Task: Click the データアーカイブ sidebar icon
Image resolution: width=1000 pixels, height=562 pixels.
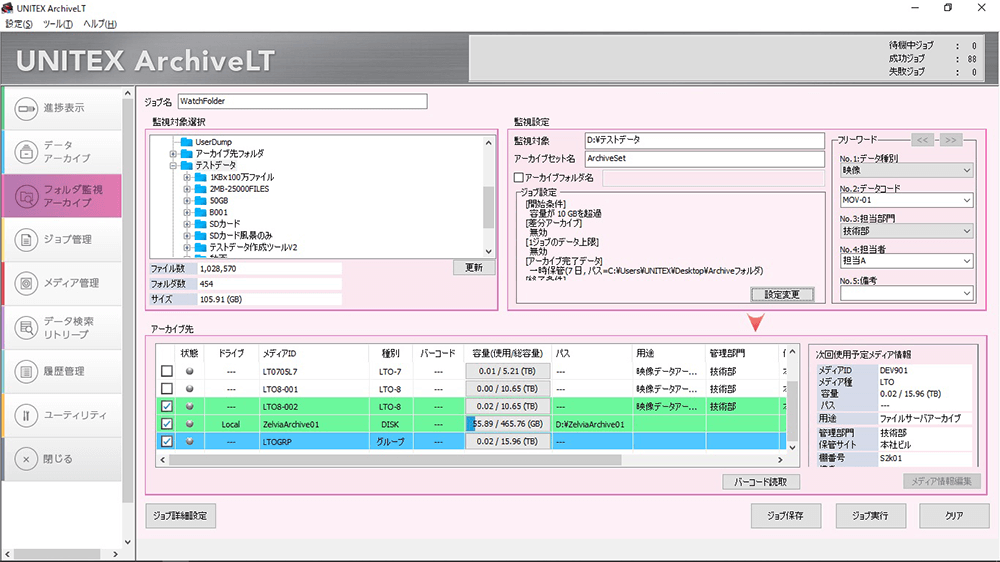Action: click(x=26, y=152)
